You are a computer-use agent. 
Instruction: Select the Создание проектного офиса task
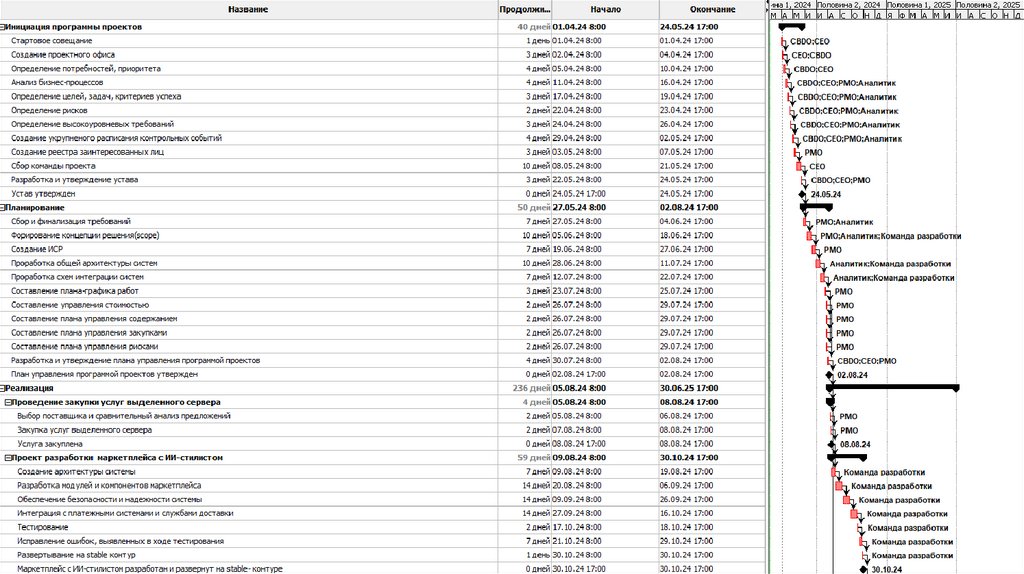[63, 55]
